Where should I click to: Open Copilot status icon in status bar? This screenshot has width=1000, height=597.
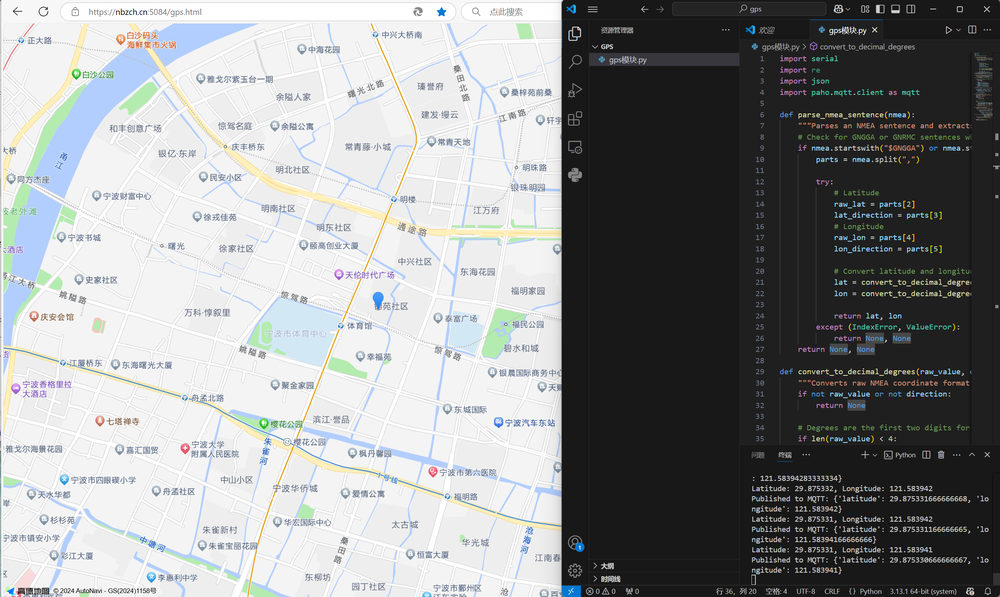pyautogui.click(x=970, y=591)
